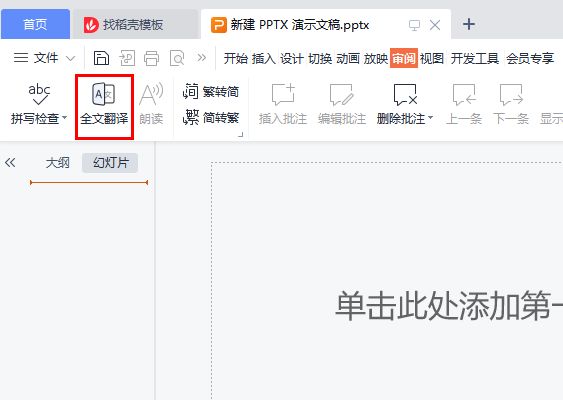Expand the 删除批注 dropdown arrow
563x400 pixels.
431,118
